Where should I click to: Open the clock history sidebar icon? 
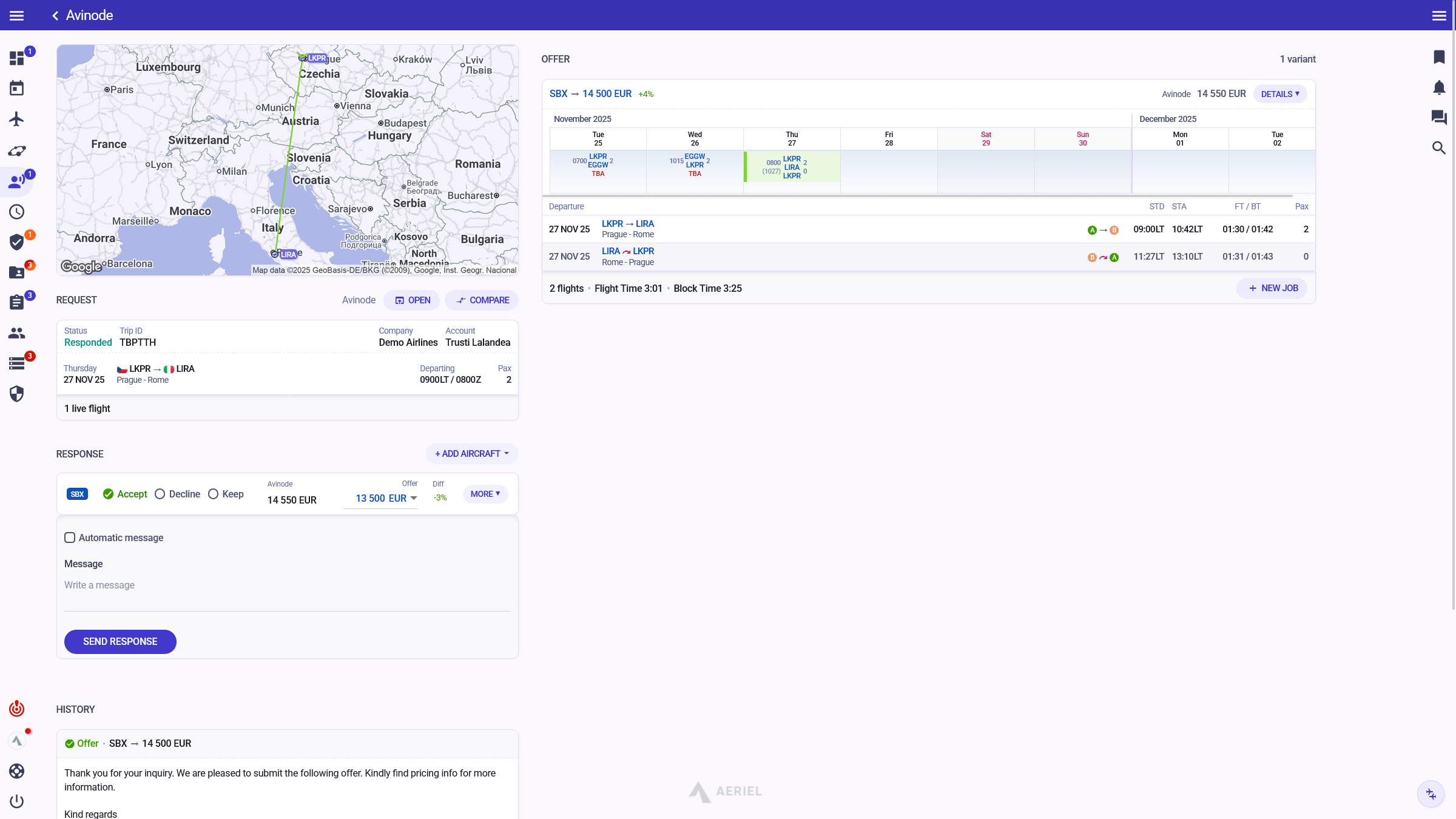(x=16, y=212)
